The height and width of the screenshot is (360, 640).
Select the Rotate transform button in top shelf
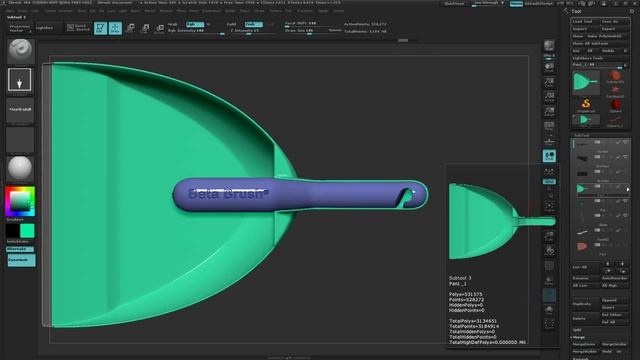coord(160,28)
